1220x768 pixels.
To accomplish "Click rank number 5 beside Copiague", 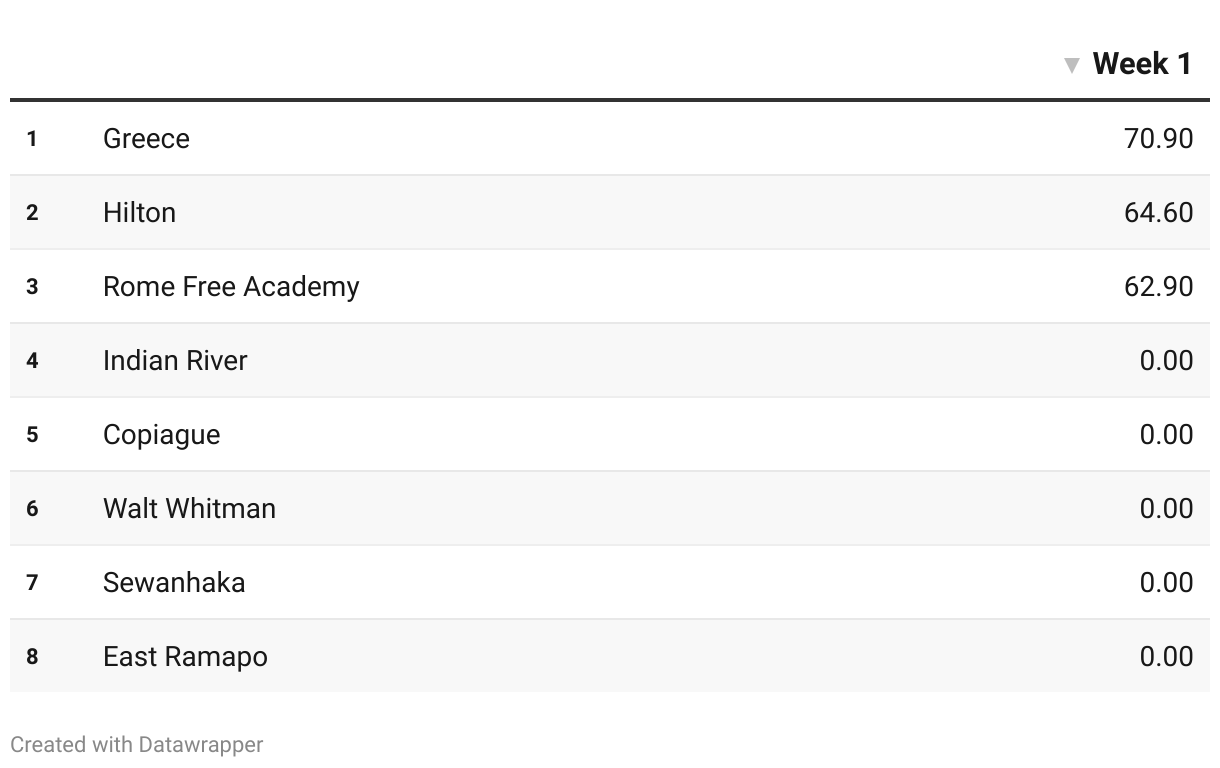I will [x=32, y=434].
